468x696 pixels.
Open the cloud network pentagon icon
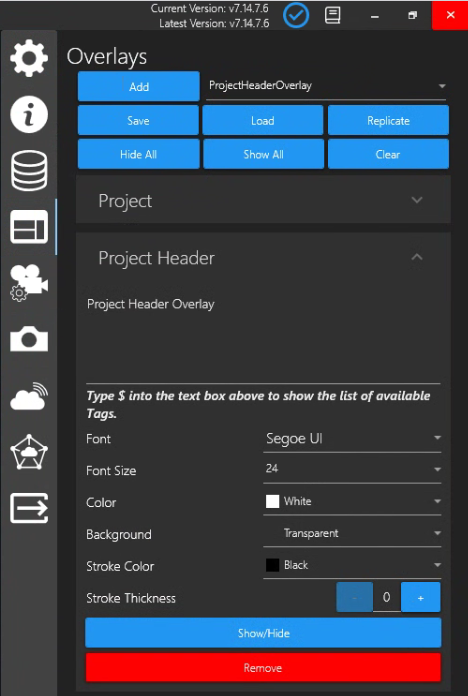coord(29,452)
